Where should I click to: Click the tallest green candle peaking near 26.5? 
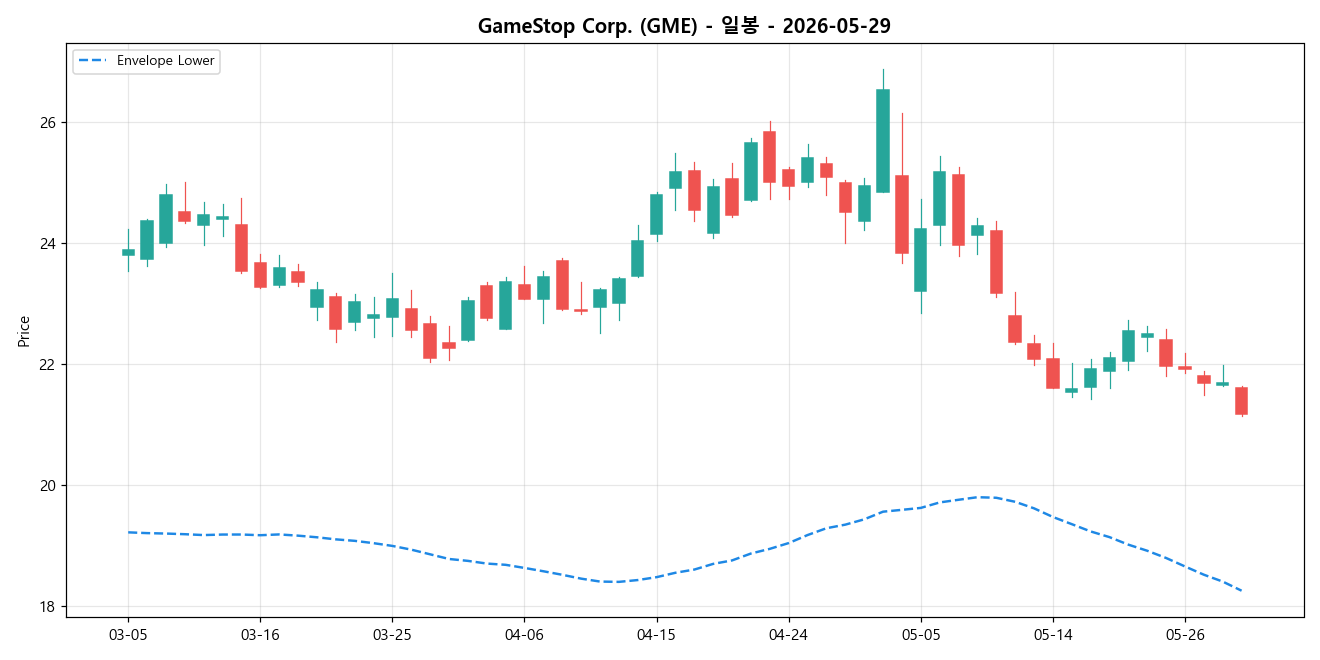883,140
